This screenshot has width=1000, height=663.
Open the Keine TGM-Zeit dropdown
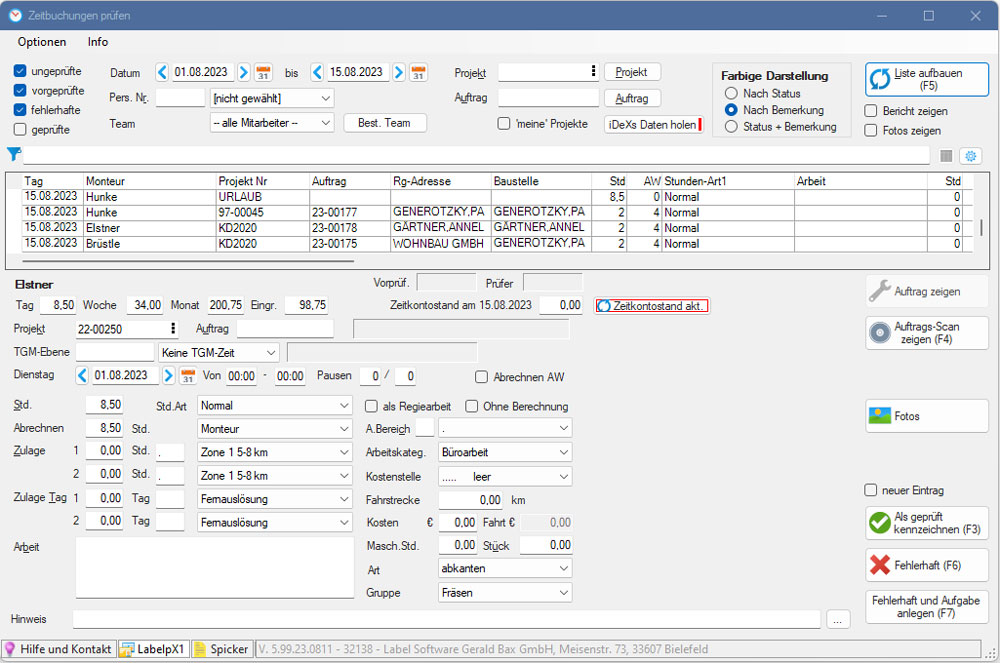pos(219,353)
